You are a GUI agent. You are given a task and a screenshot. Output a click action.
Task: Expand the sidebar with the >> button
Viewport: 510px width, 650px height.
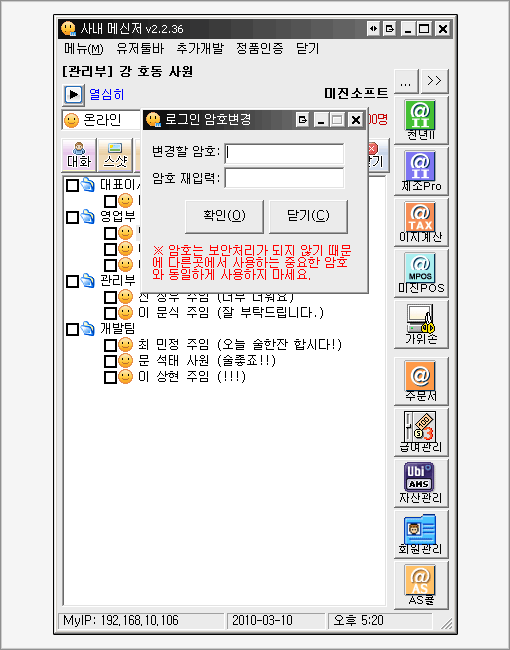[435, 81]
